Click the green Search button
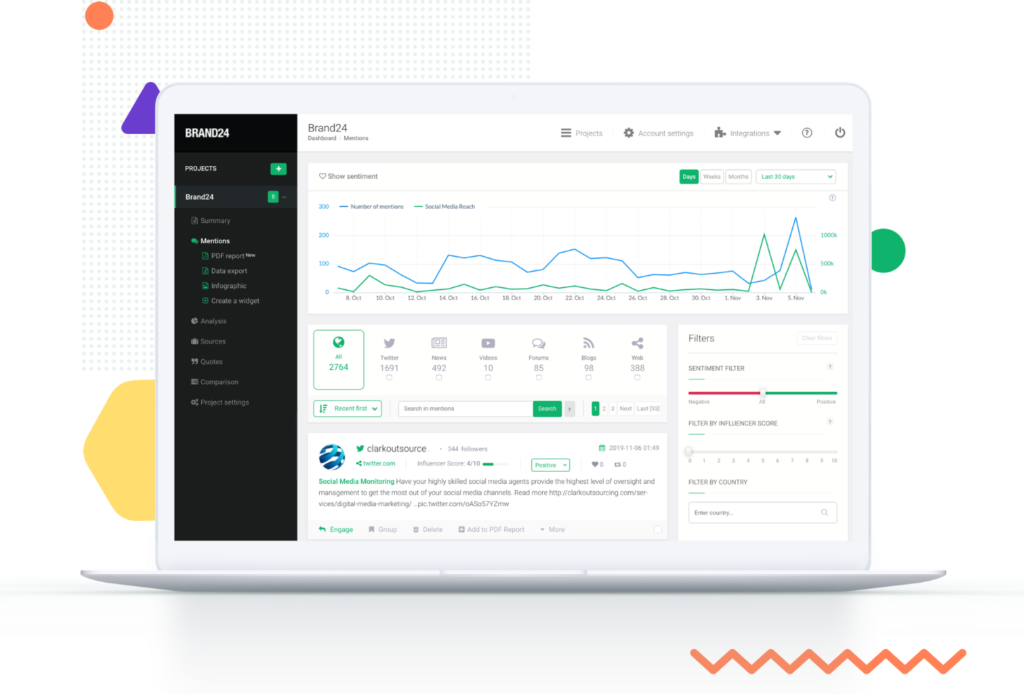This screenshot has width=1024, height=694. coord(547,409)
